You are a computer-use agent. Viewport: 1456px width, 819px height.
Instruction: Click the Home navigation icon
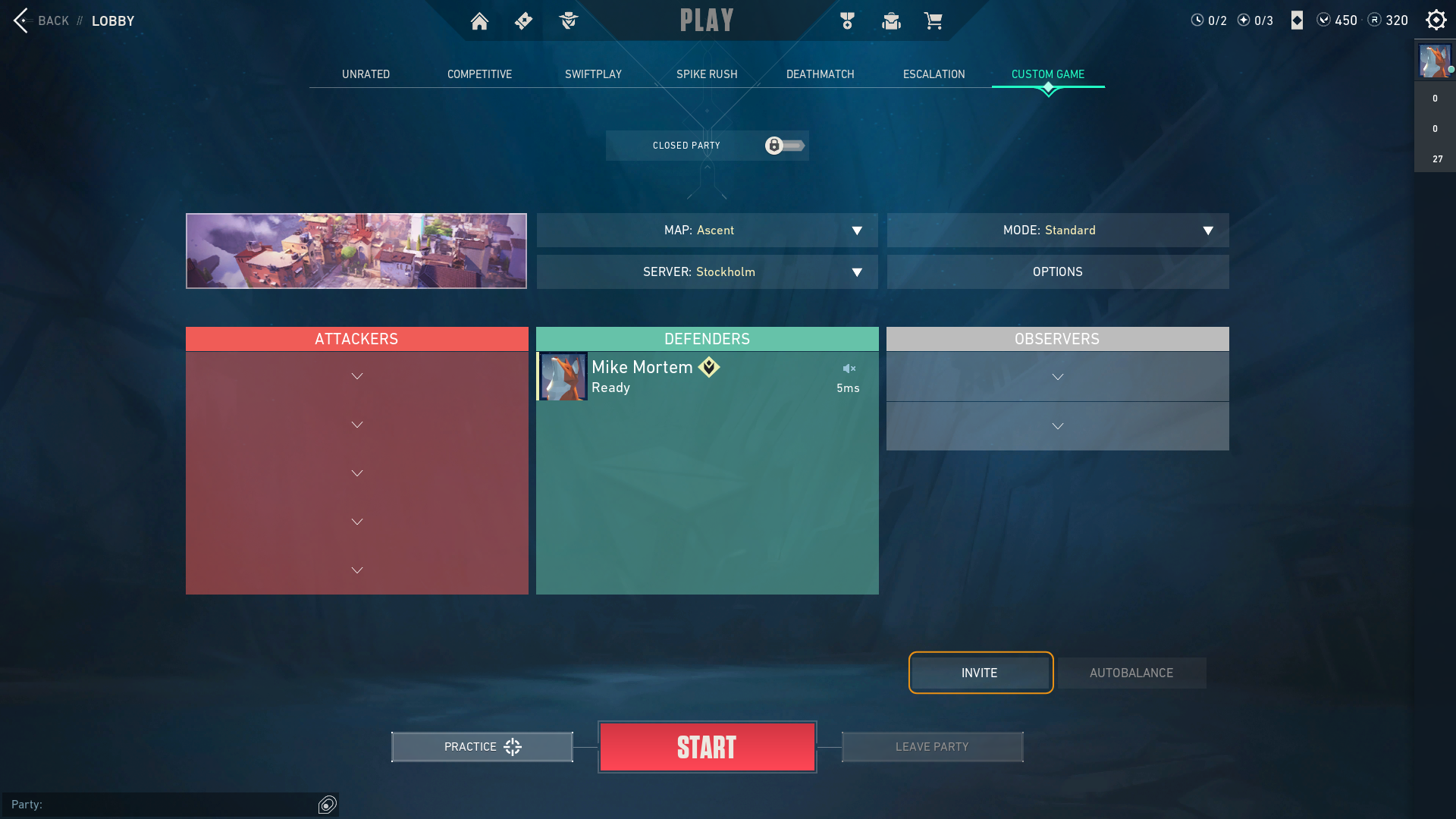click(479, 21)
